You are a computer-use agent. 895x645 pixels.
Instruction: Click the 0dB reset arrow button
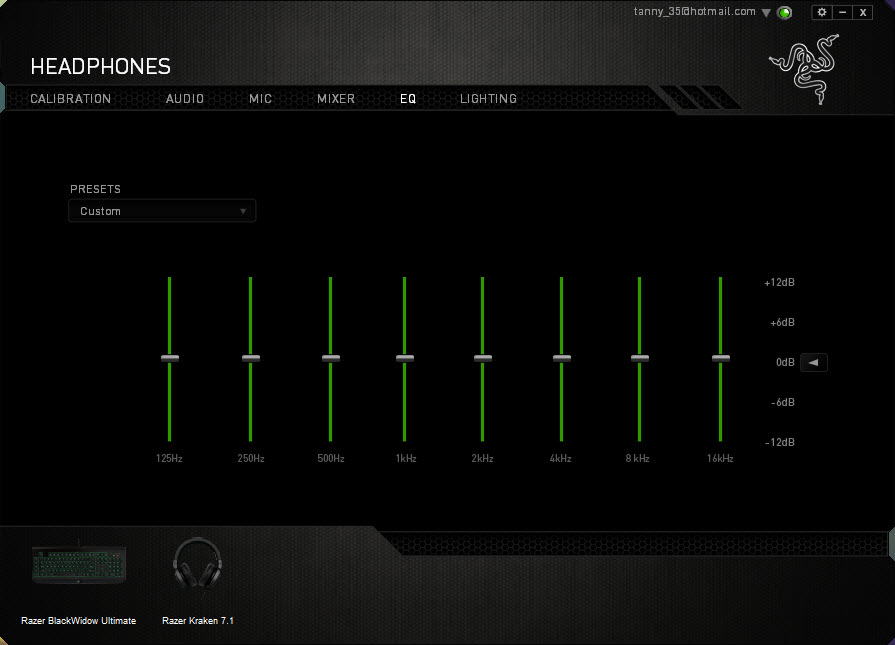coord(813,362)
